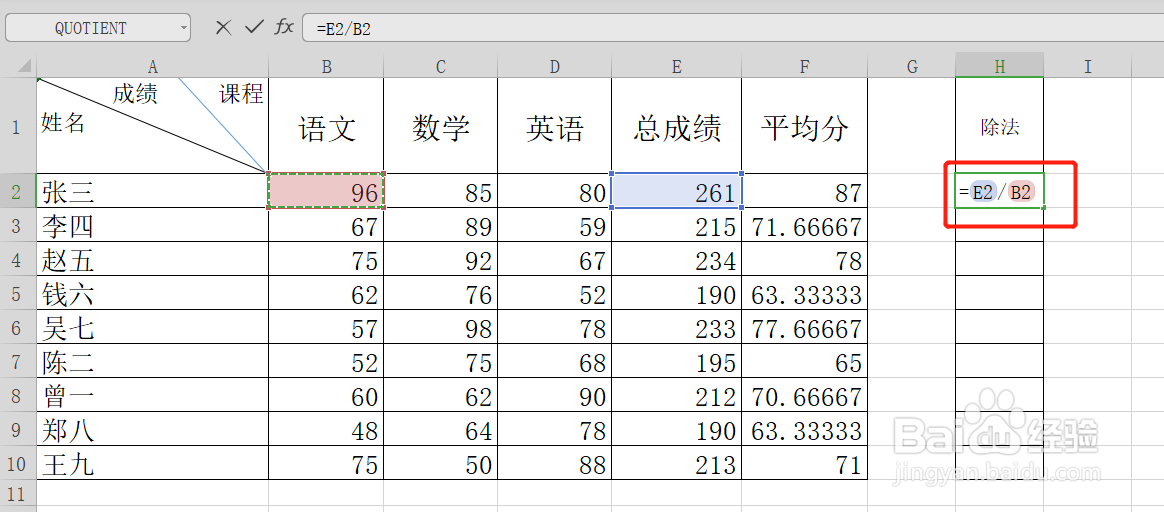
Task: Select row 5 header
Action: point(18,294)
